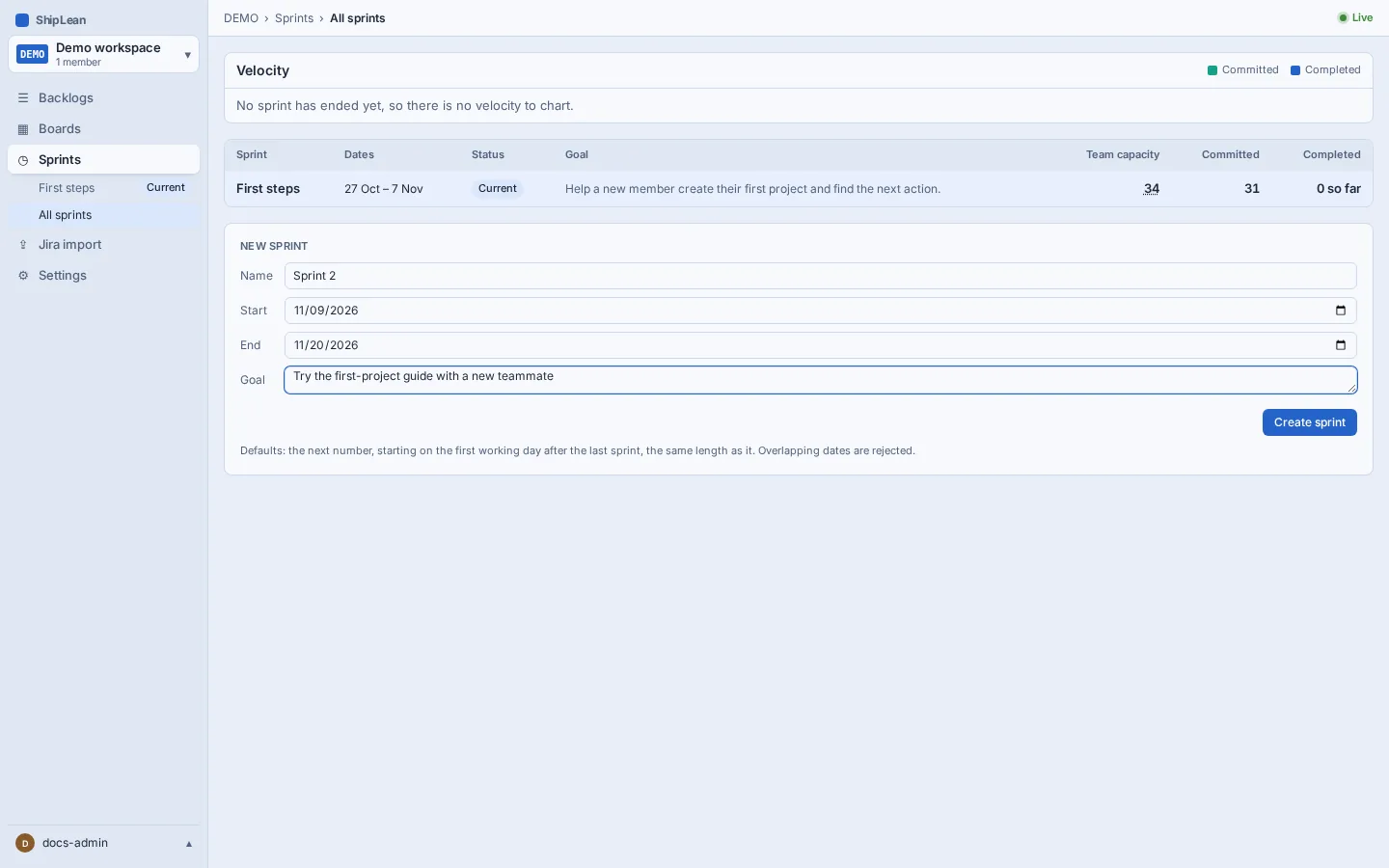
Task: Click the ShipLean logo icon
Action: 22,20
